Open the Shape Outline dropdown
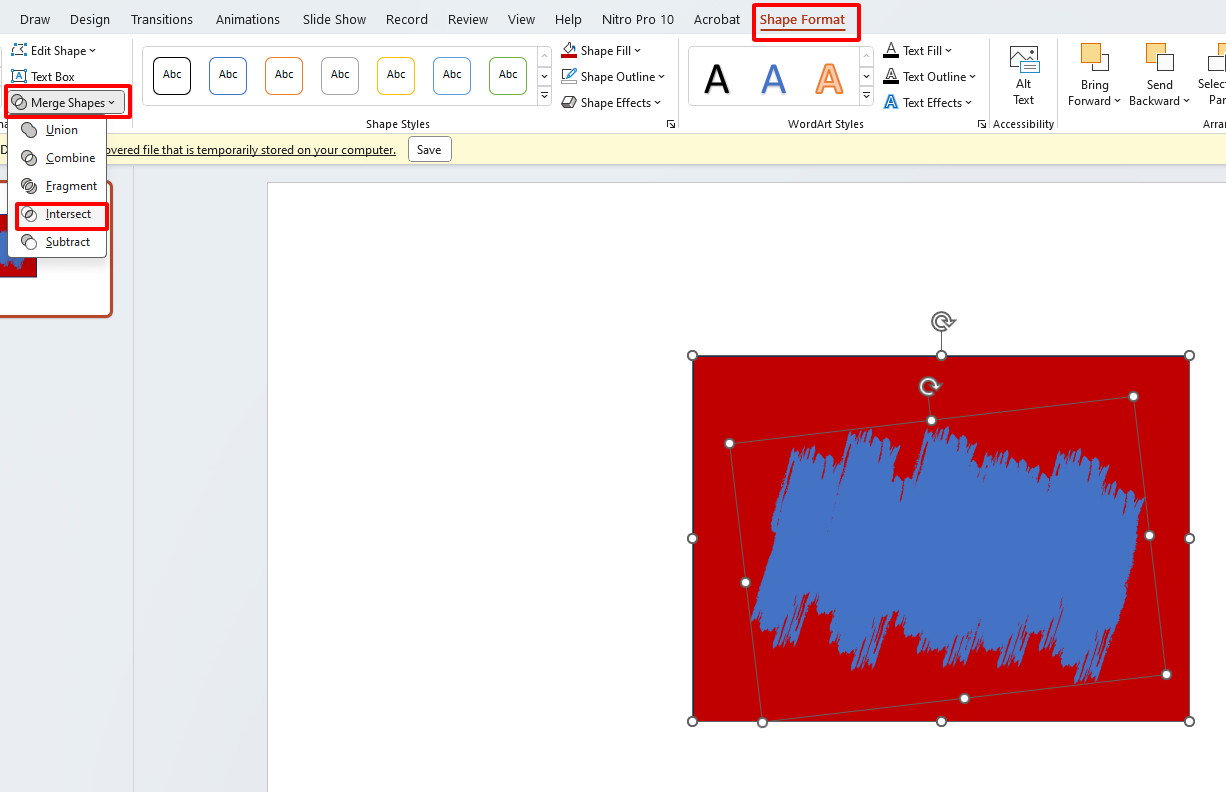This screenshot has width=1226, height=792. pos(613,76)
